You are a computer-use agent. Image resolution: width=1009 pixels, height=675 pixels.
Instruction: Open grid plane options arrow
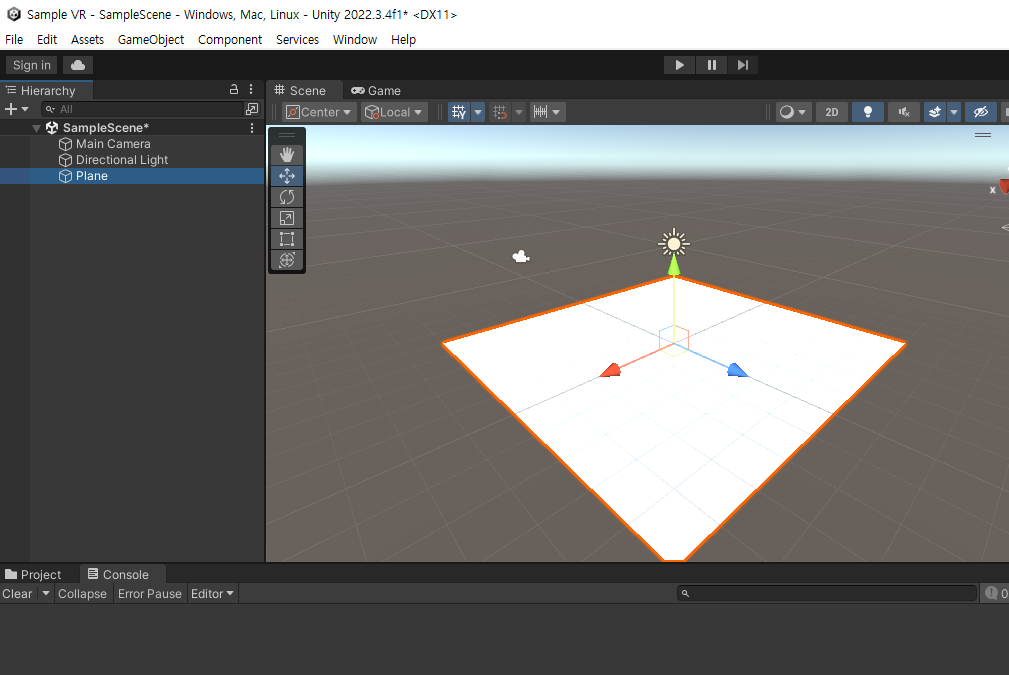(478, 112)
